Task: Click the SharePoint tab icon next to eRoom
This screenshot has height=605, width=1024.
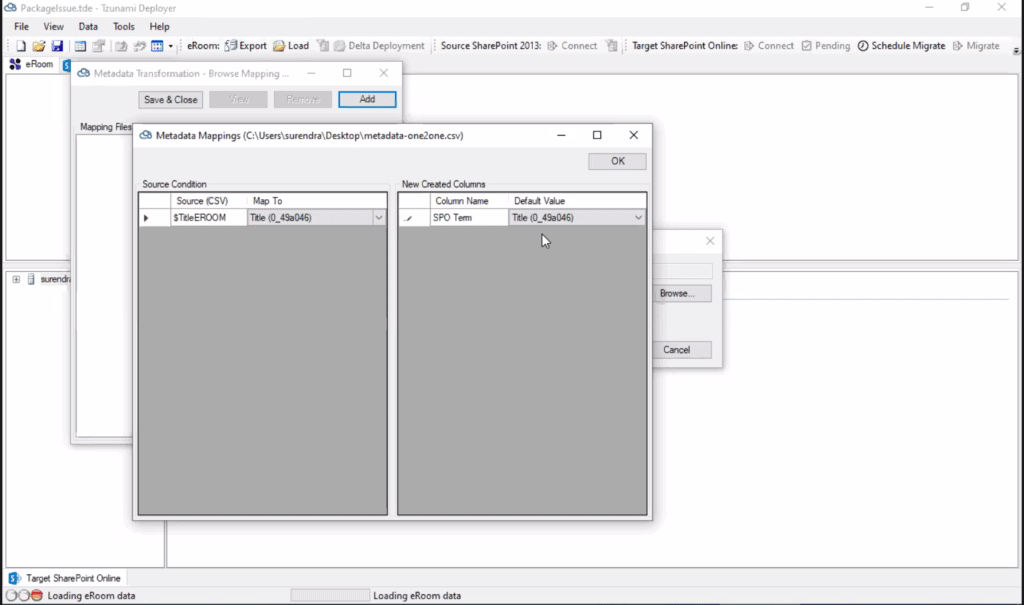Action: 67,65
